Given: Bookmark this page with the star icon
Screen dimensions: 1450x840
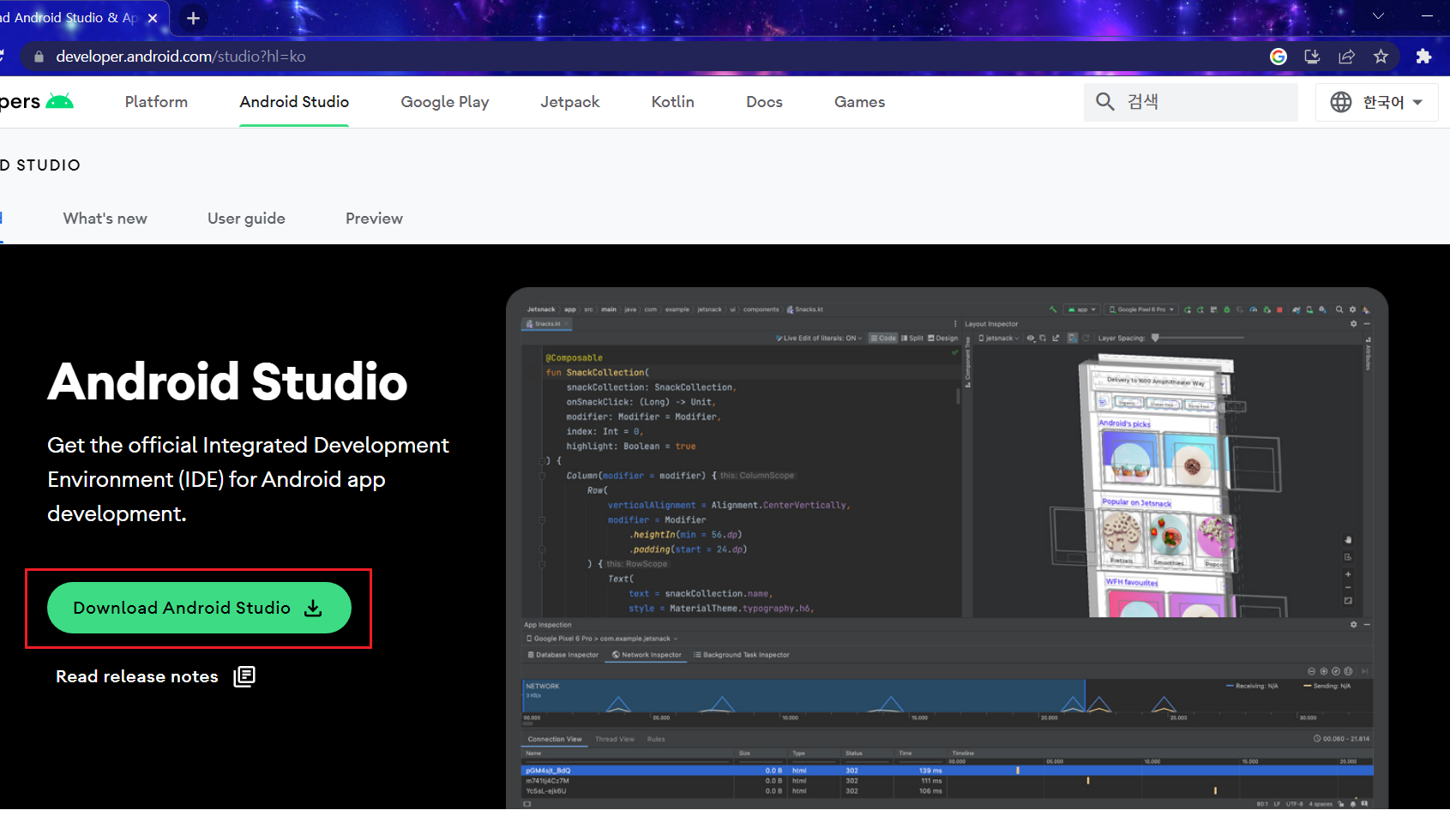Looking at the screenshot, I should 1381,57.
